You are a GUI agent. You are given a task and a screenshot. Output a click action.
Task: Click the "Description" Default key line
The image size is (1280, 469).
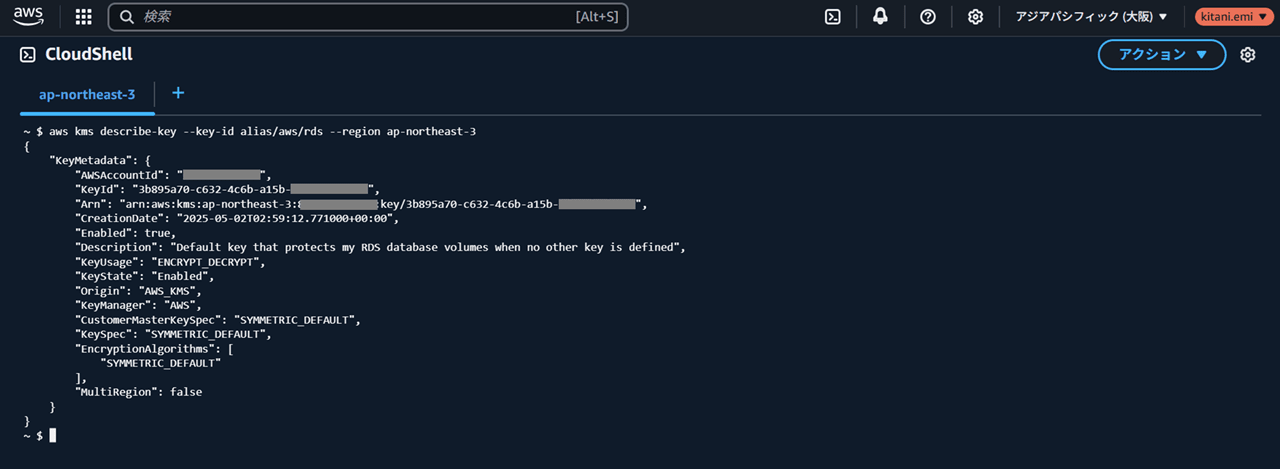[381, 247]
